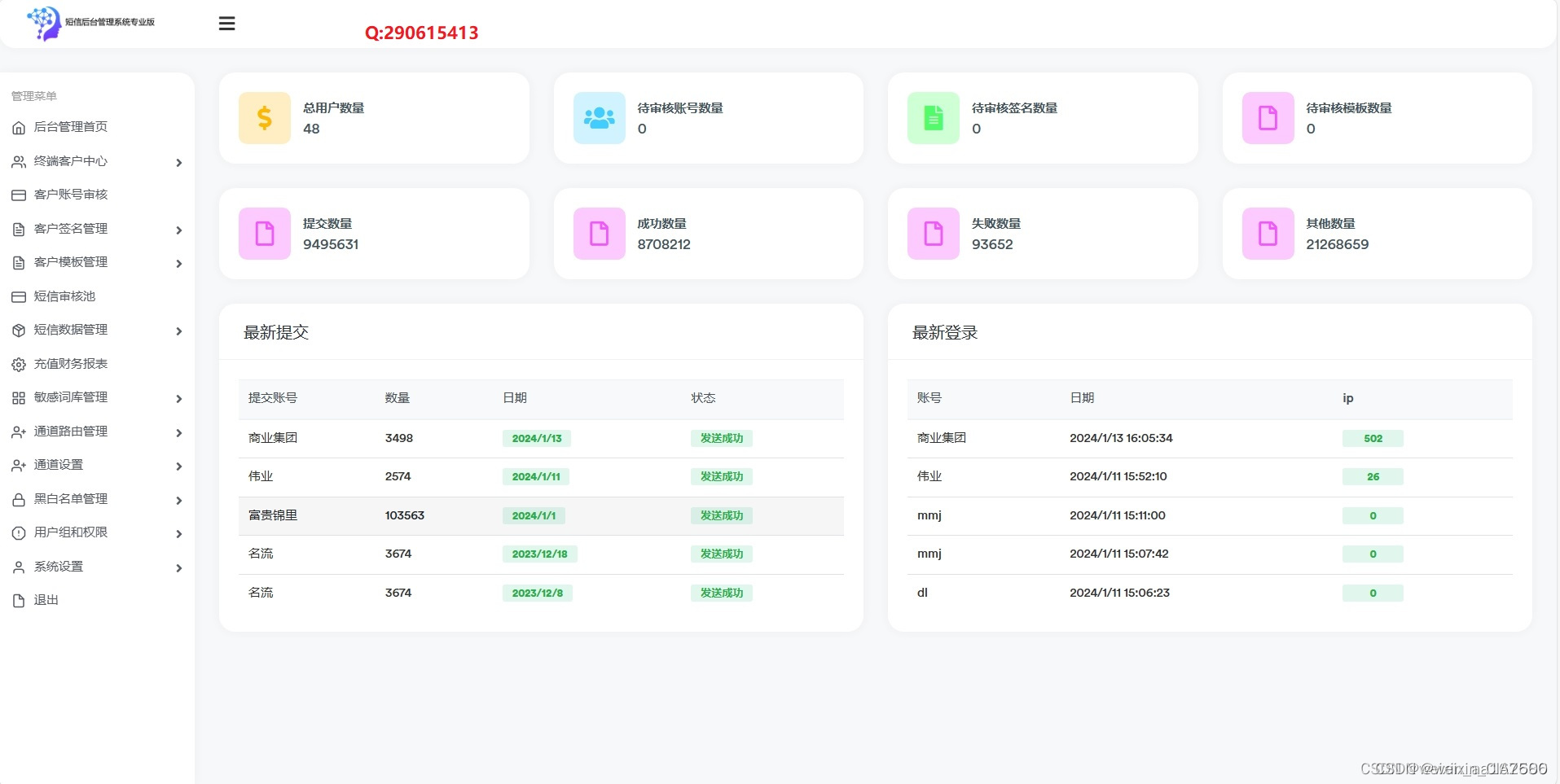Screen dimensions: 1560x784
Task: Click the card icon beside 短信审核池
Action: tap(19, 297)
